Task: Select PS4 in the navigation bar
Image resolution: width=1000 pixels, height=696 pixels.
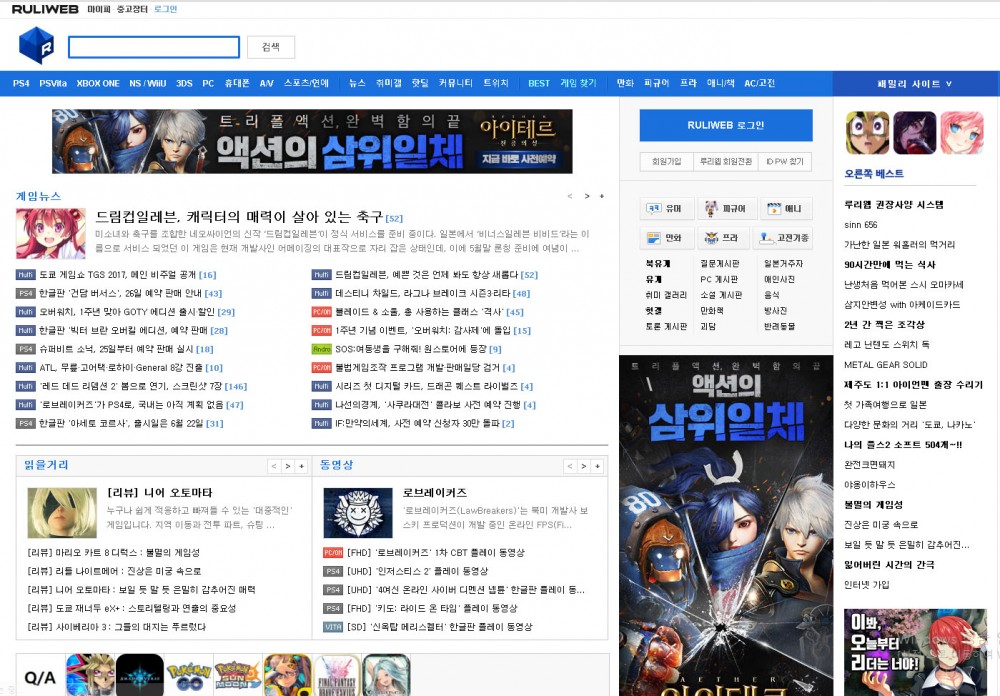Action: pos(21,84)
